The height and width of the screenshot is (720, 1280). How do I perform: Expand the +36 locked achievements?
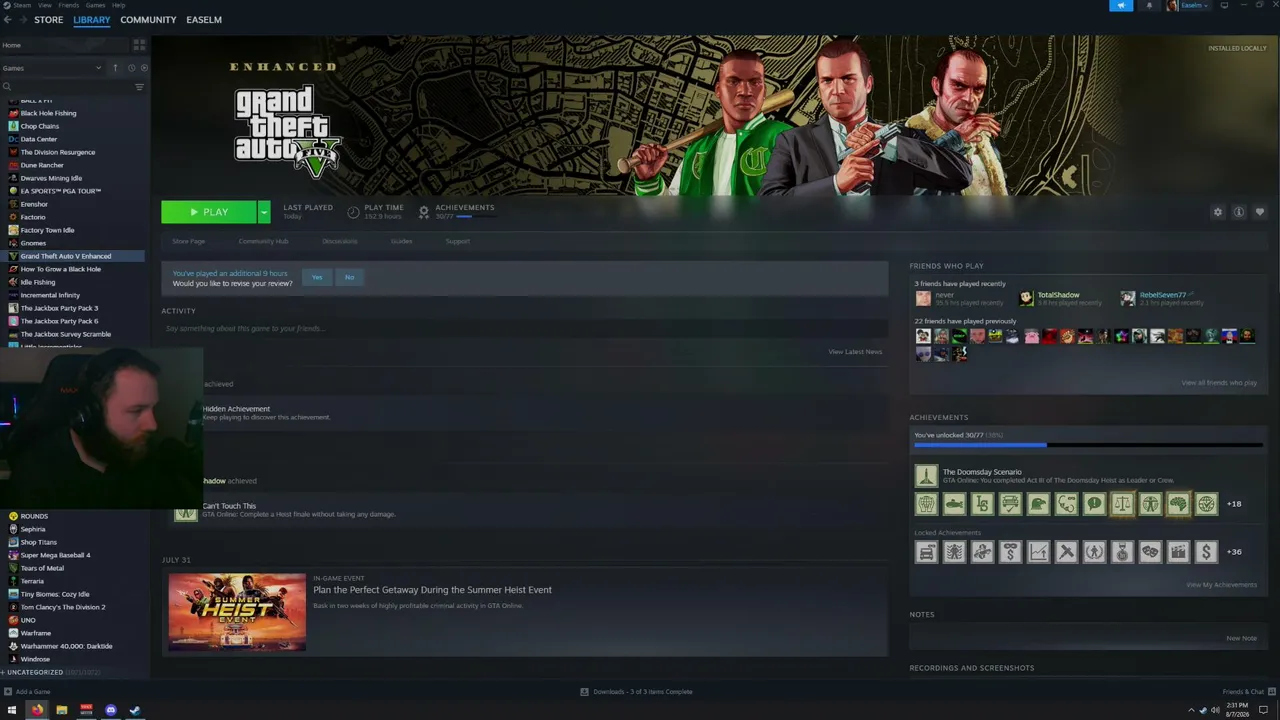coord(1234,552)
